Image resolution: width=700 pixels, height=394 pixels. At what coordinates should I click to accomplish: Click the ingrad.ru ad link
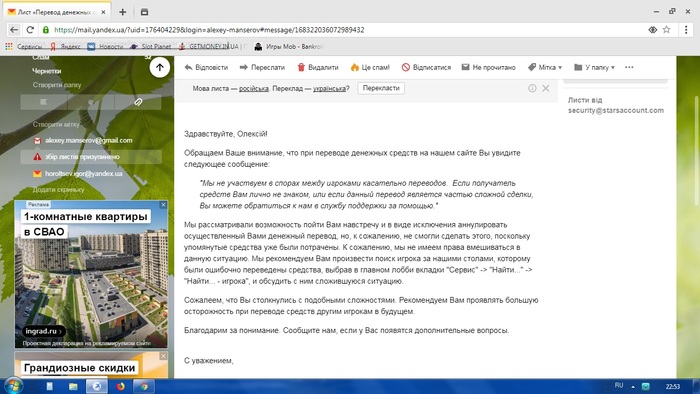44,331
